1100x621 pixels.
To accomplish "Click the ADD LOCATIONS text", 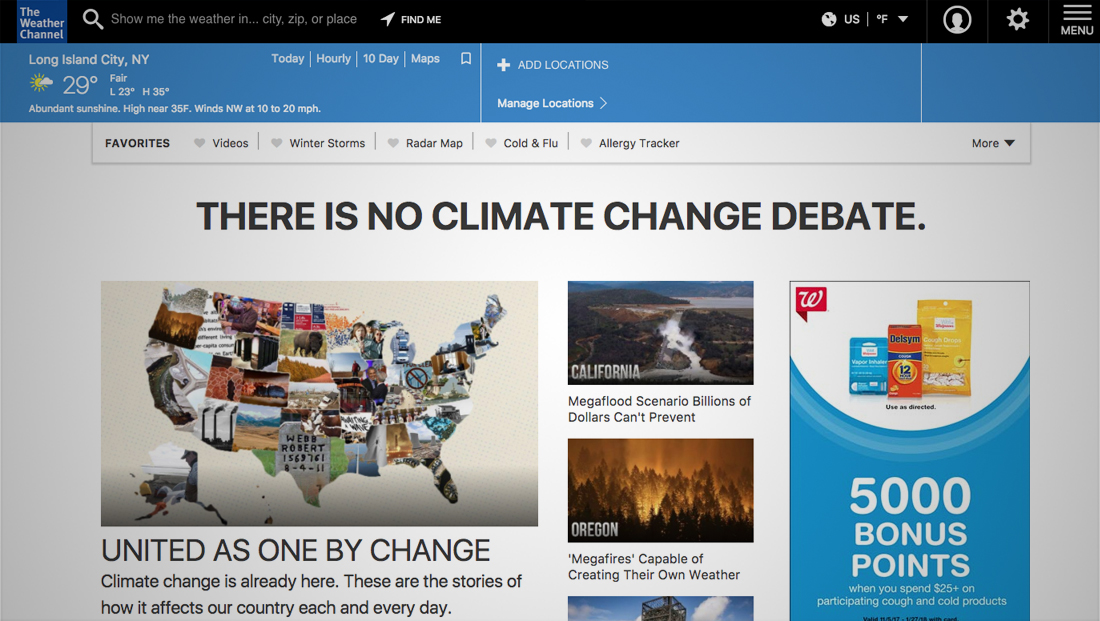I will tap(563, 65).
